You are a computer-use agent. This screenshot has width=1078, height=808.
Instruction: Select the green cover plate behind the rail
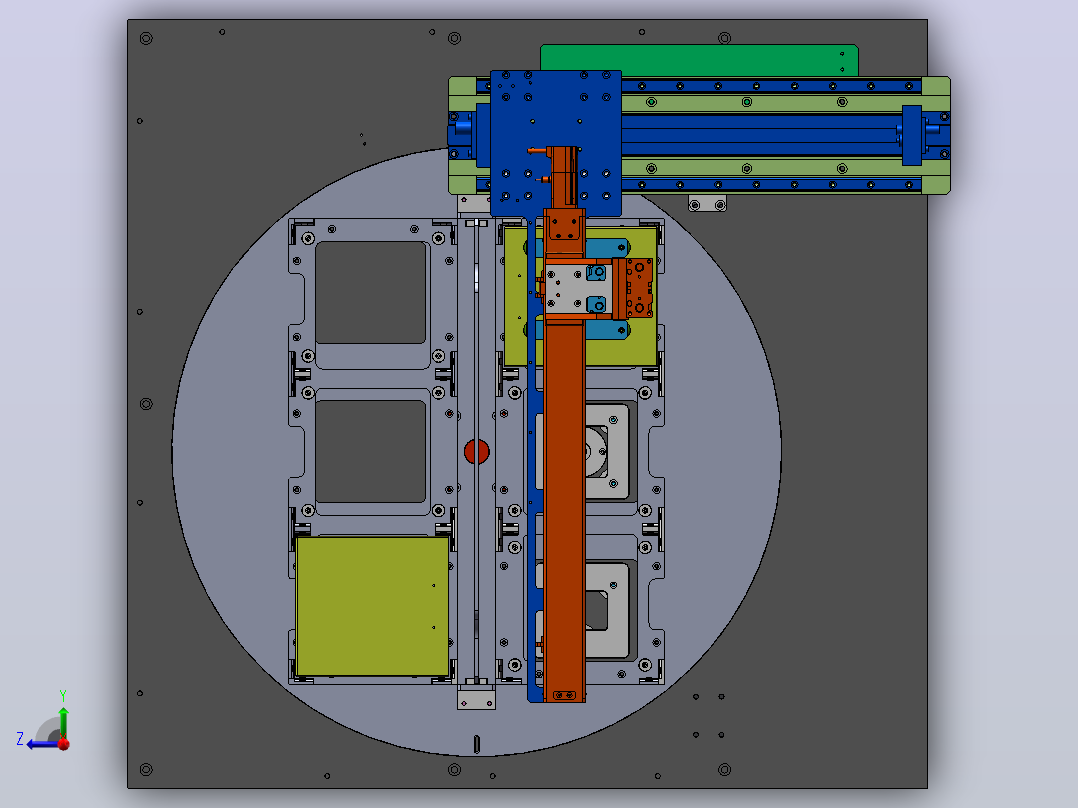click(x=699, y=61)
